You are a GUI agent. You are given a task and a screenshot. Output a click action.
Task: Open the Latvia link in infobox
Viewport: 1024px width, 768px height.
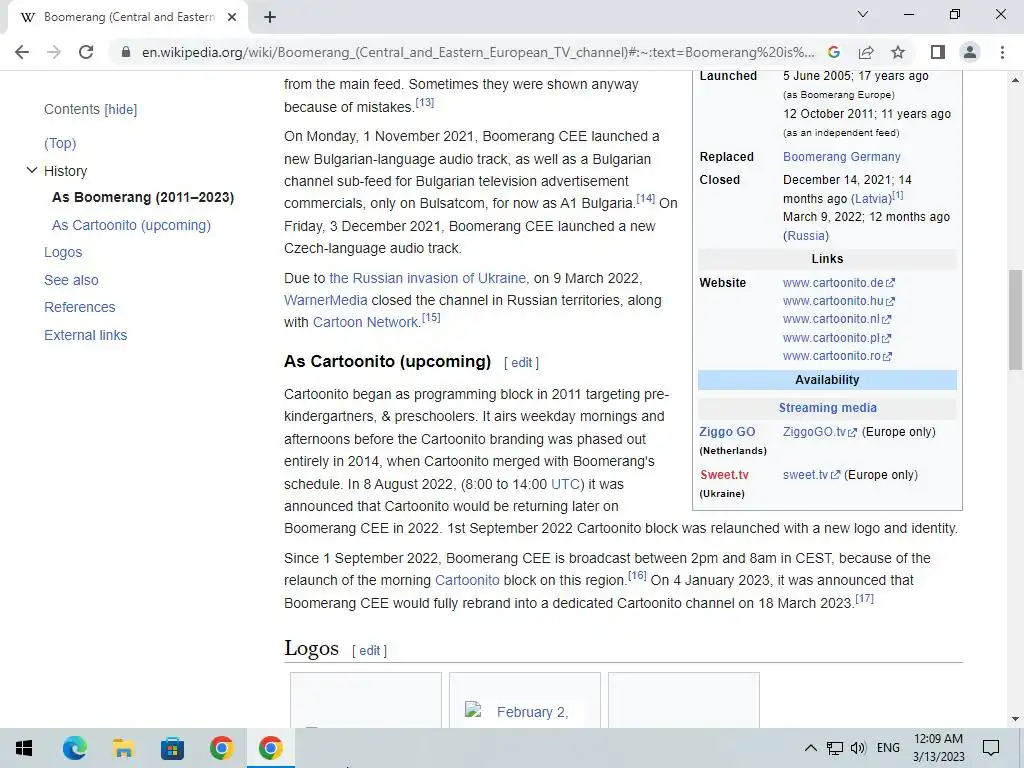click(x=872, y=199)
